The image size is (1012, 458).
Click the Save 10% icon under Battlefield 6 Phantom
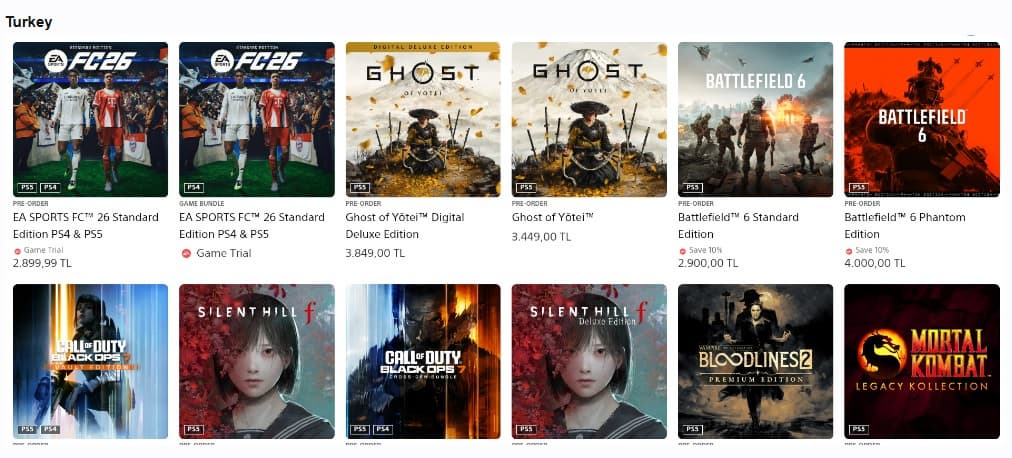point(848,251)
